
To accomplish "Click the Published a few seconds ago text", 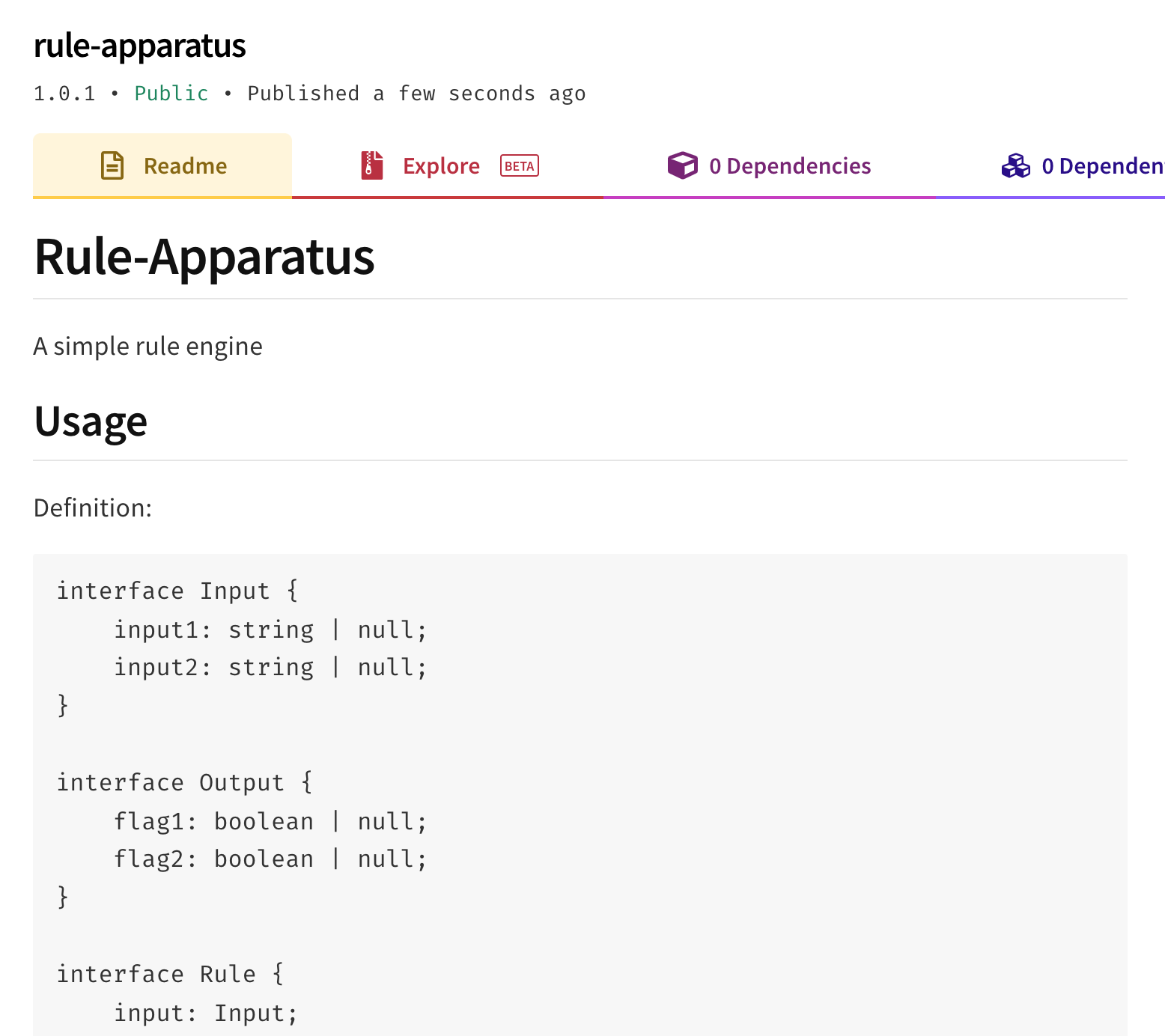I will (416, 94).
